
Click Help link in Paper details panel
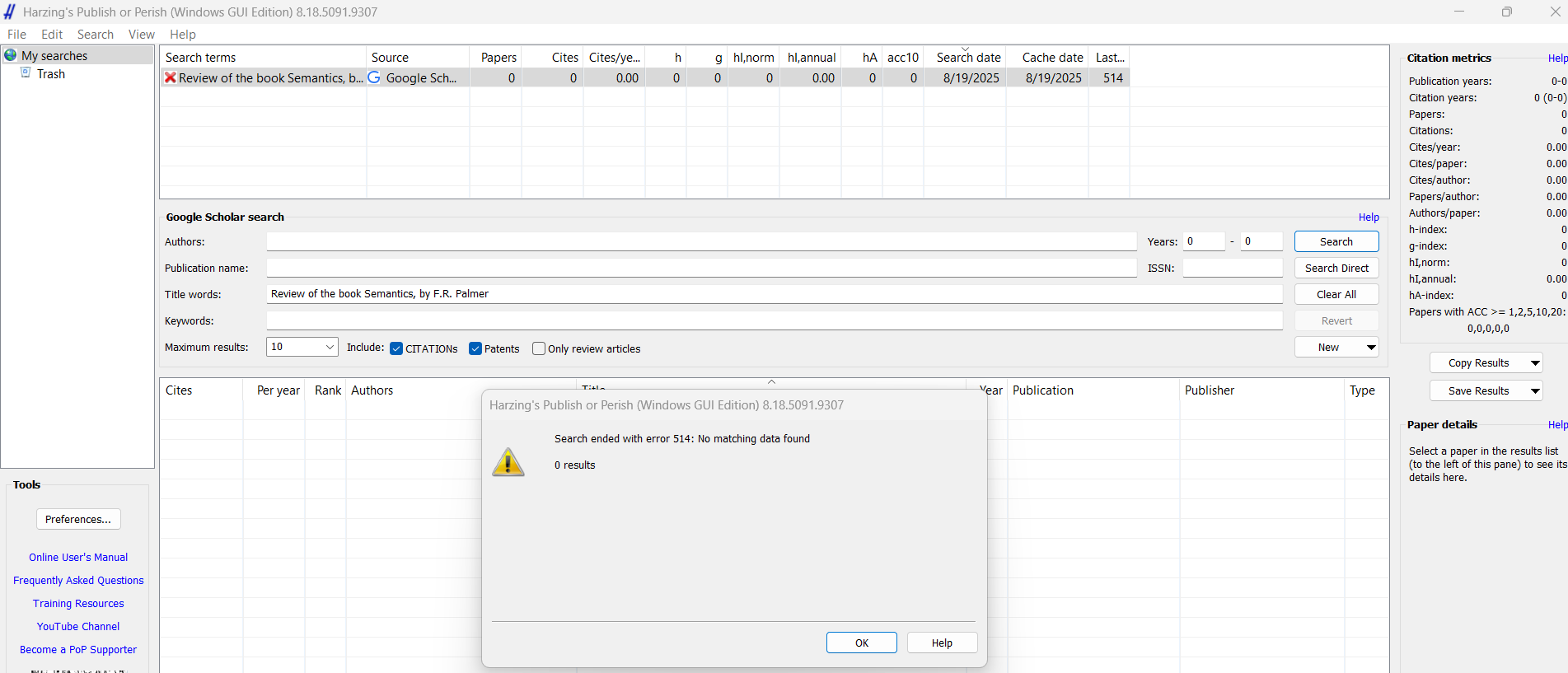pyautogui.click(x=1557, y=424)
